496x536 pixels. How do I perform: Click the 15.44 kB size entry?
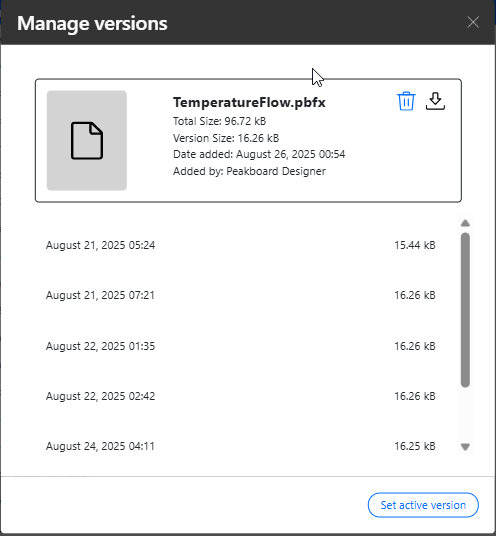click(415, 245)
